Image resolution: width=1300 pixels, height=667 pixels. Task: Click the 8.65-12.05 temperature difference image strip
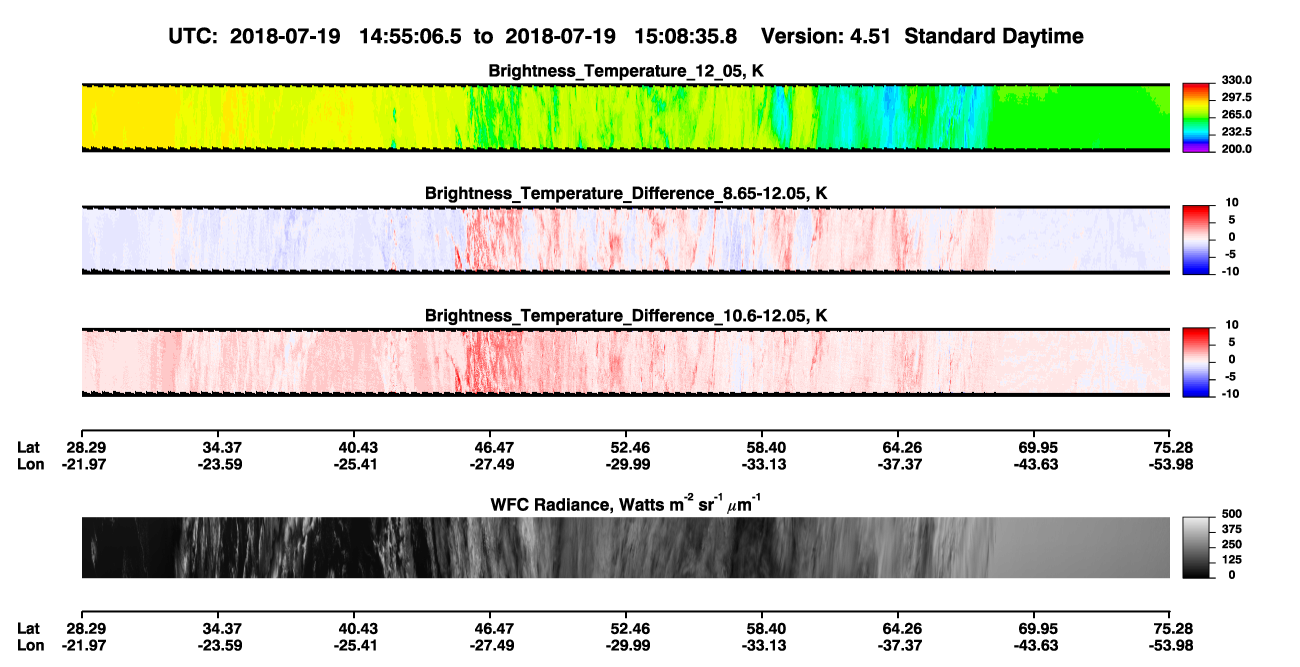[625, 240]
